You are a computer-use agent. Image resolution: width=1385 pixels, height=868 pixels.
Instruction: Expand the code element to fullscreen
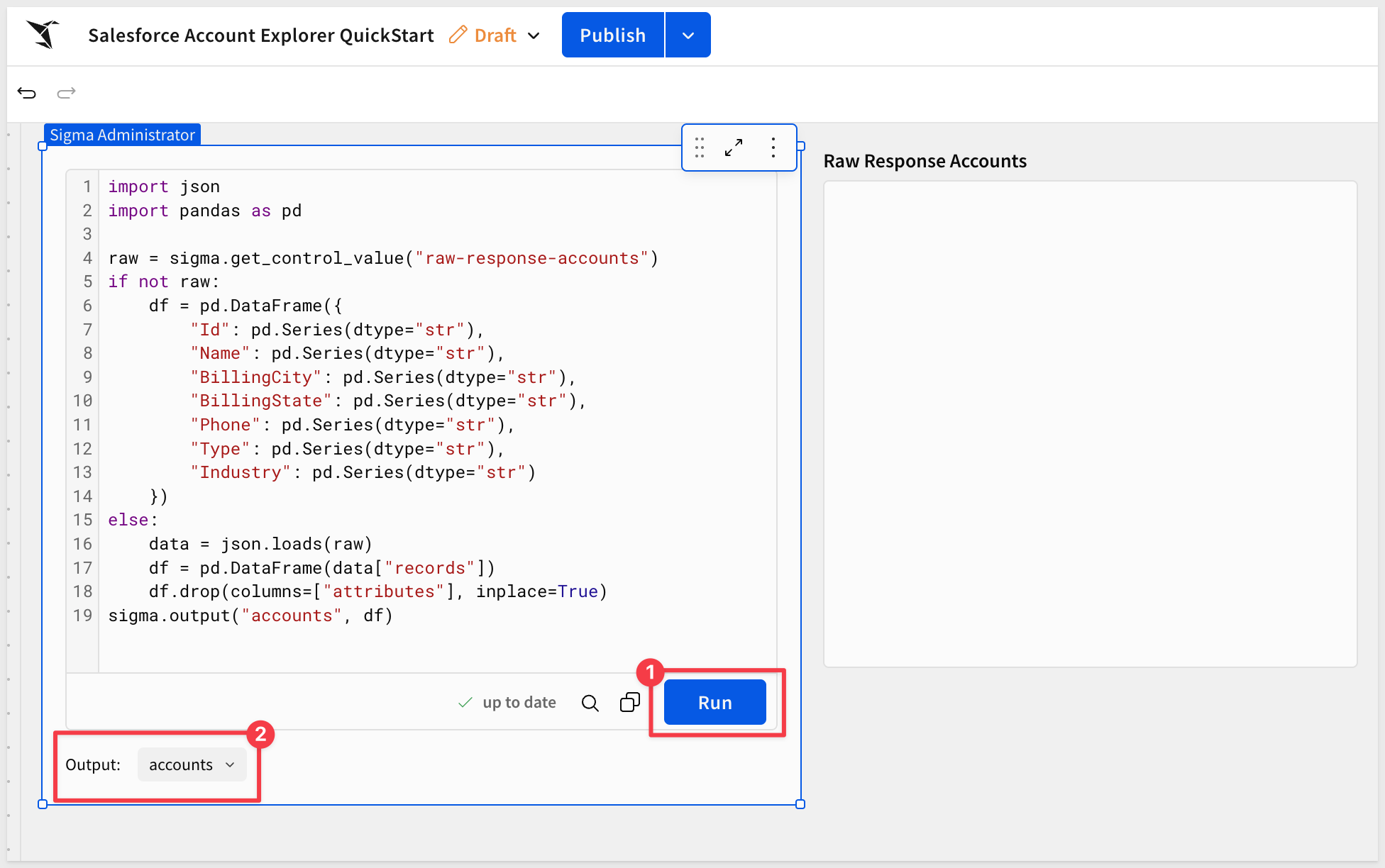pyautogui.click(x=734, y=148)
